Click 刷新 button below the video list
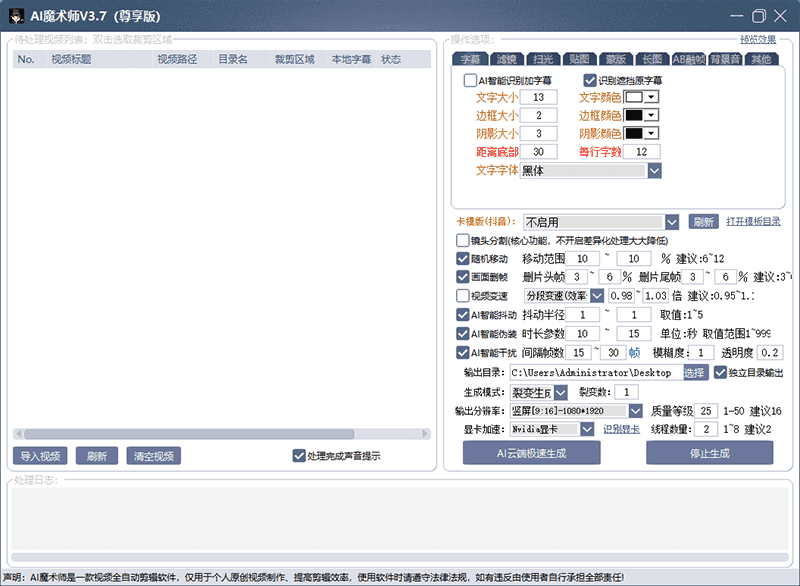 pos(97,456)
